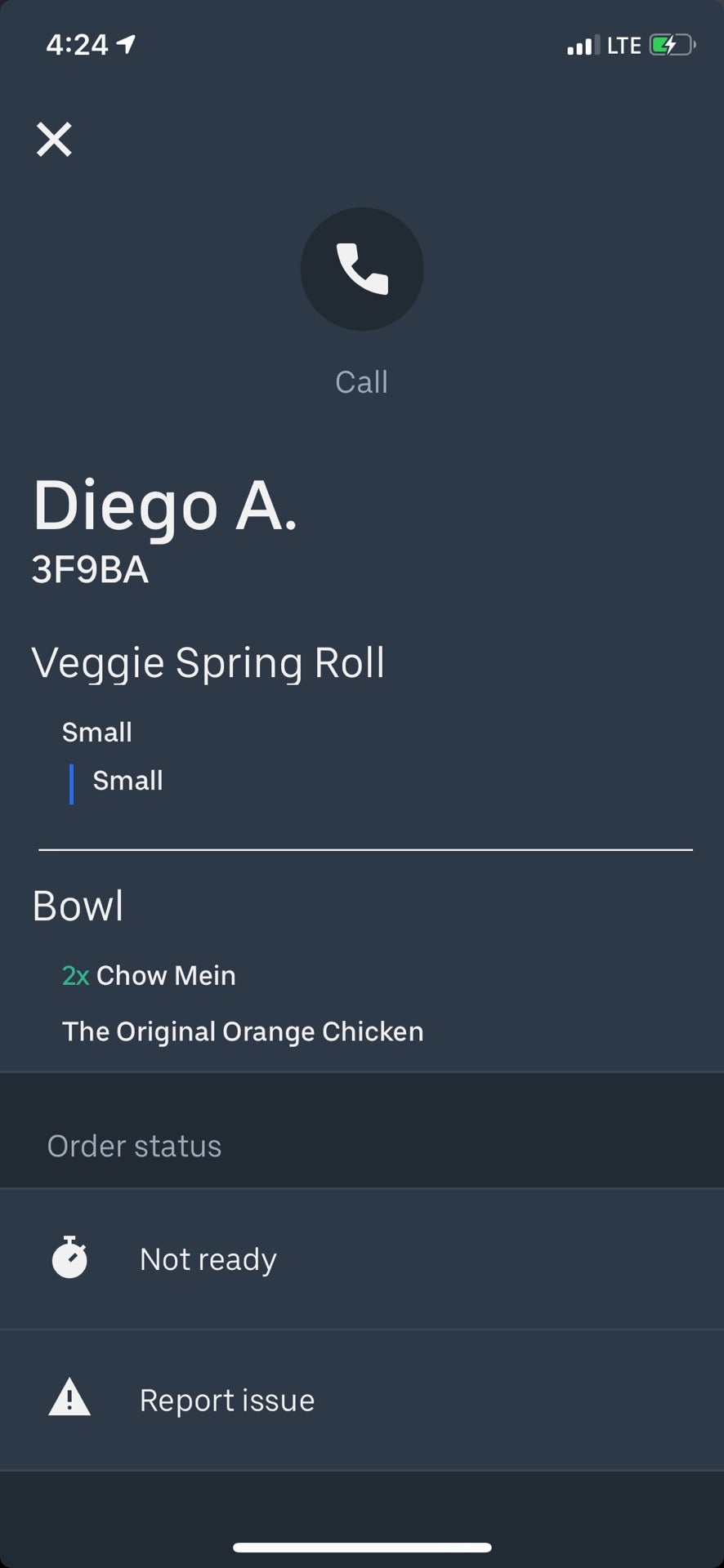The image size is (724, 1568).
Task: Tap The Original Orange Chicken entry
Action: pos(243,1031)
